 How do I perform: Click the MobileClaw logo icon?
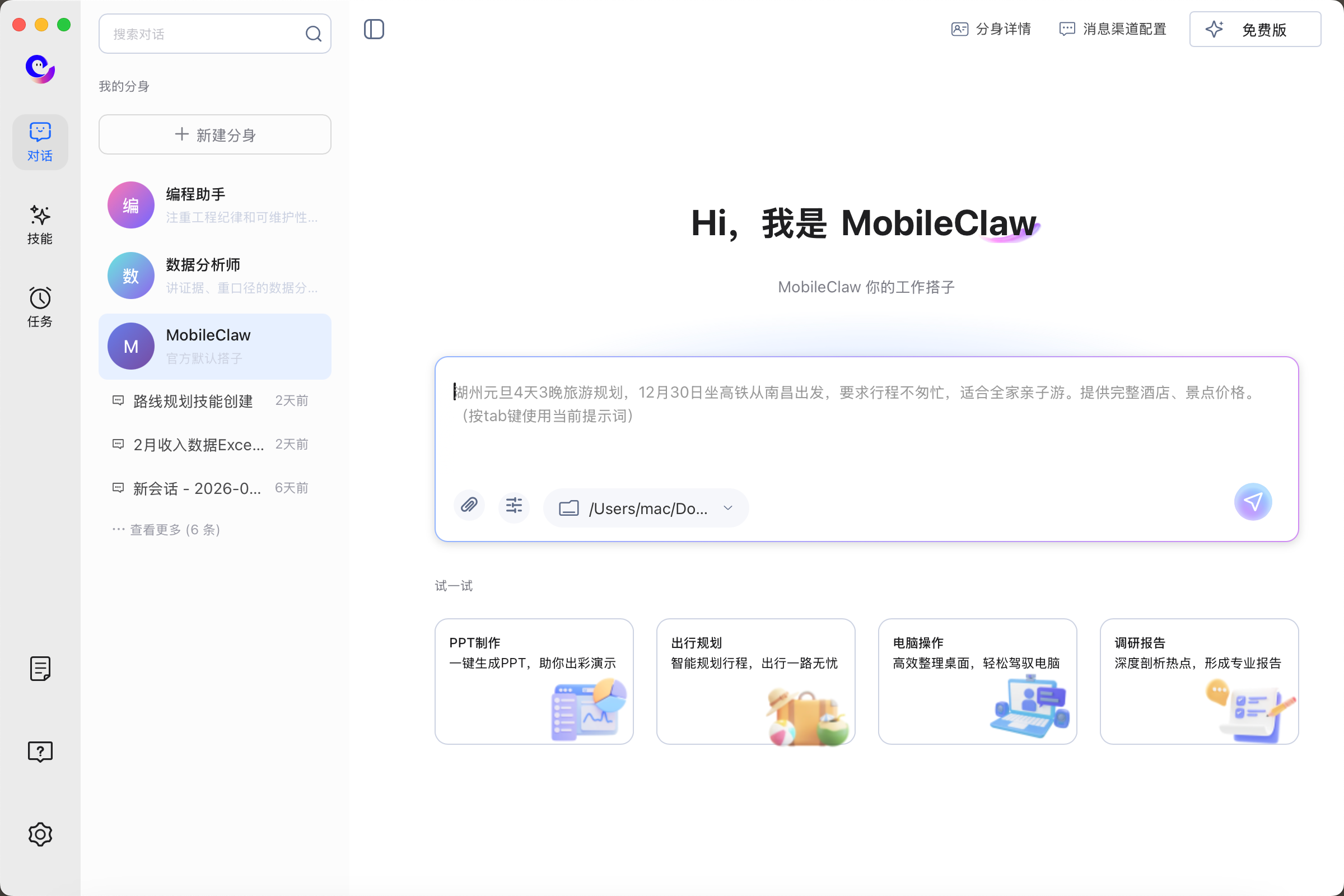(40, 68)
